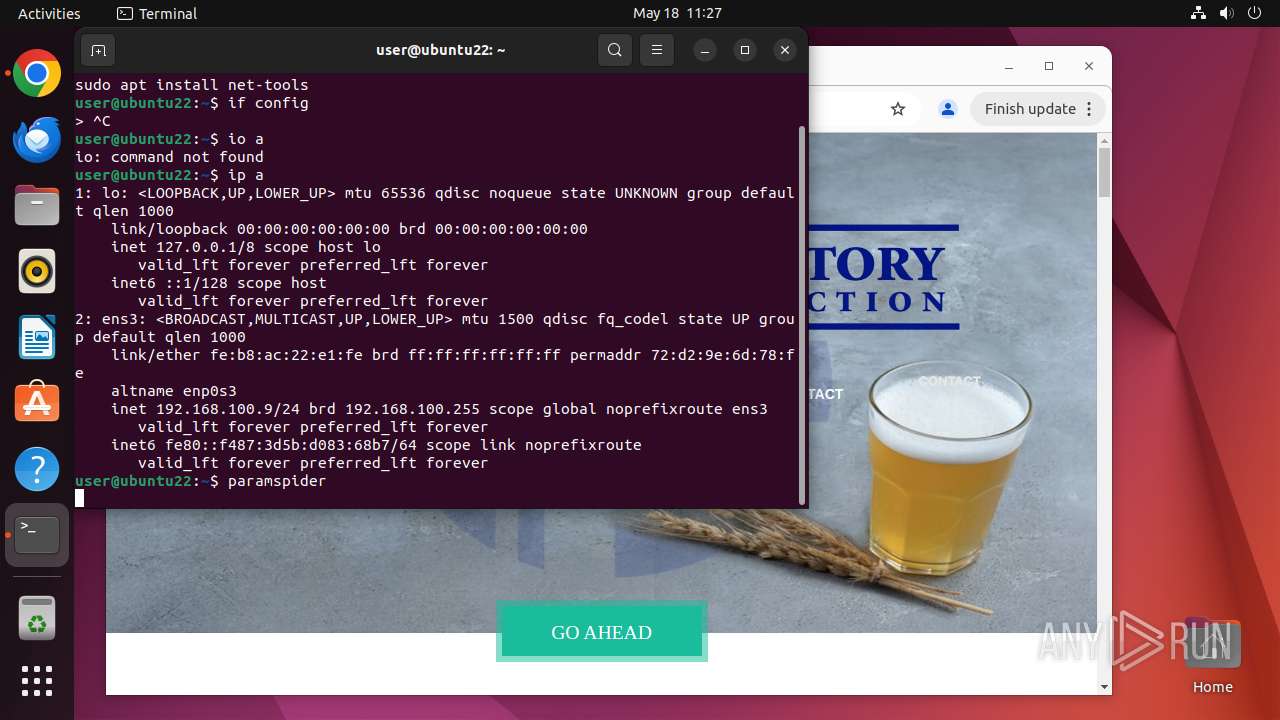The image size is (1280, 720).
Task: Open Chrome three-dot menu
Action: pos(1090,109)
